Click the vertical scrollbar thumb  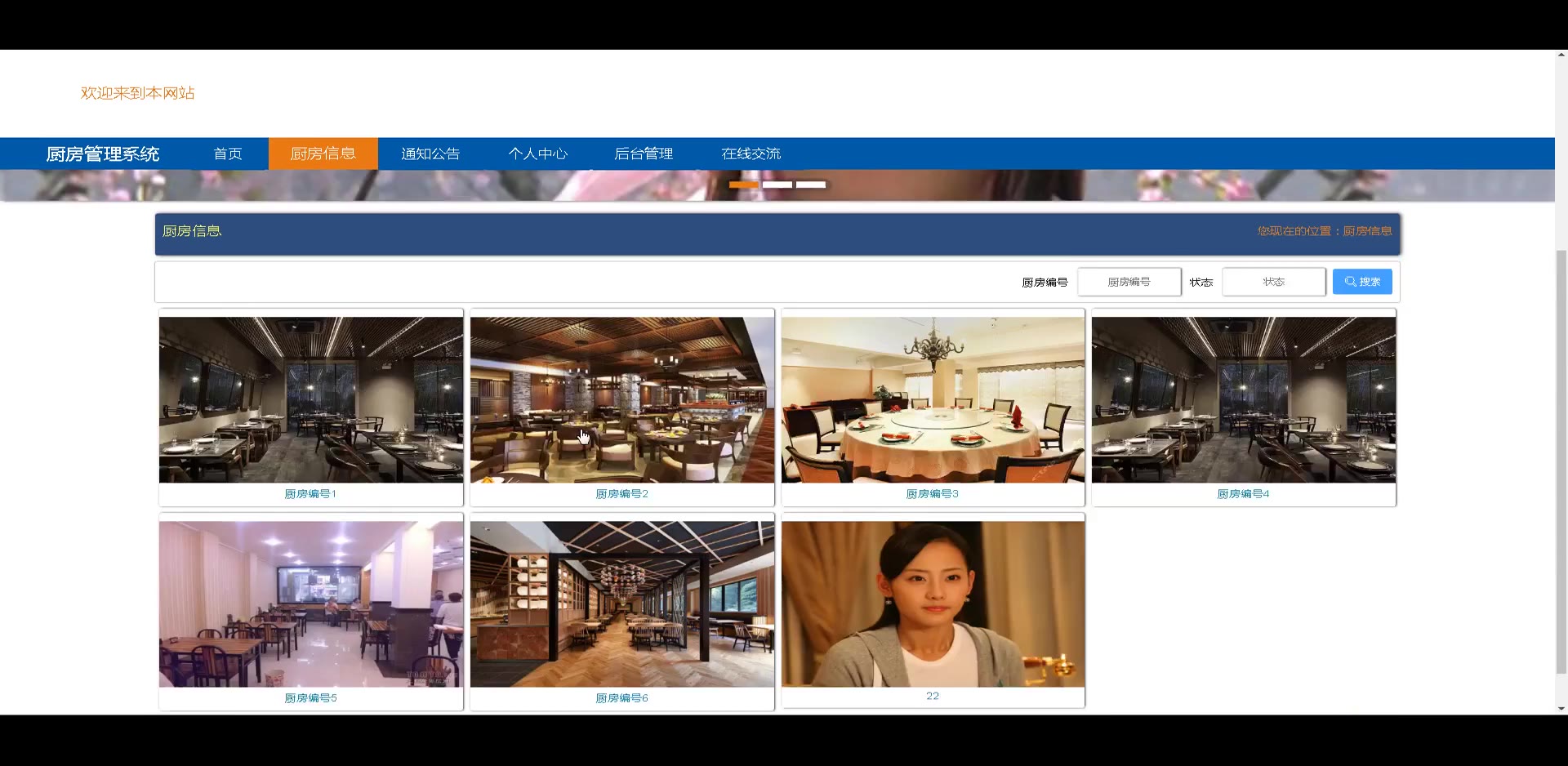tap(1561, 461)
